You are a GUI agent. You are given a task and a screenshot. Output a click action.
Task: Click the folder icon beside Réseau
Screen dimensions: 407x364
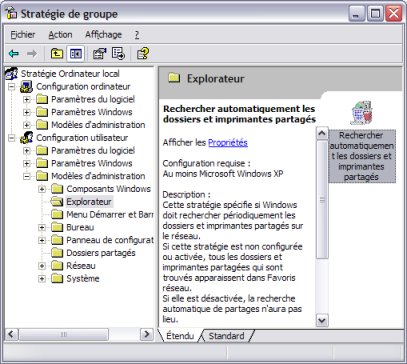tap(57, 266)
